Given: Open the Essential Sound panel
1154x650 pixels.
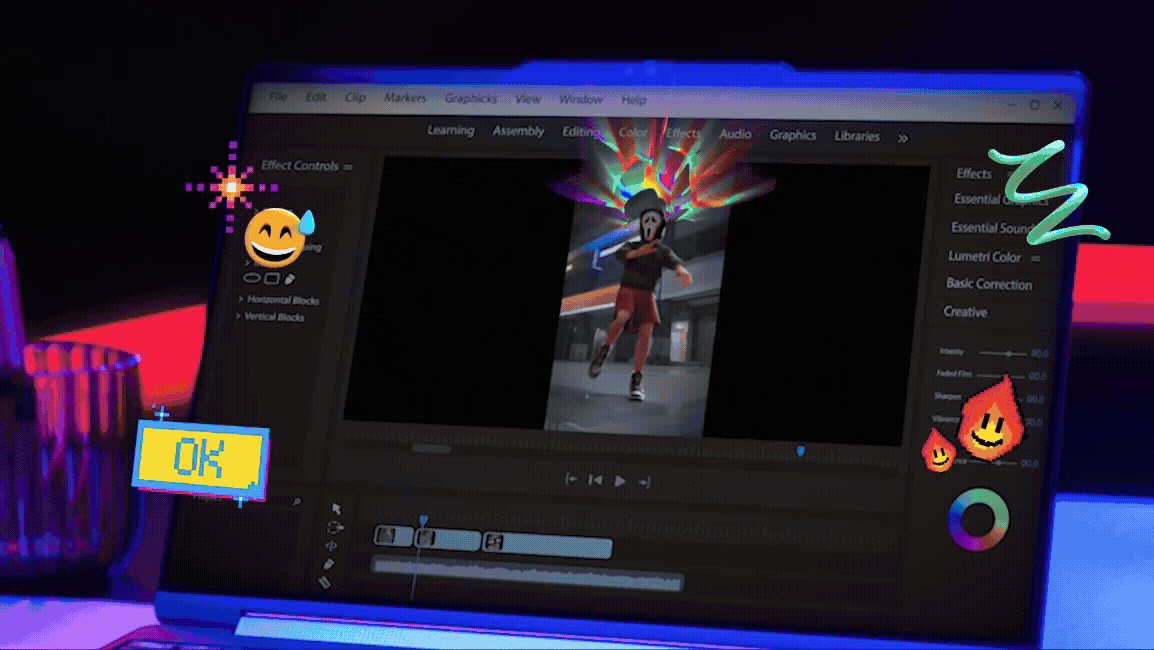Looking at the screenshot, I should (x=990, y=227).
